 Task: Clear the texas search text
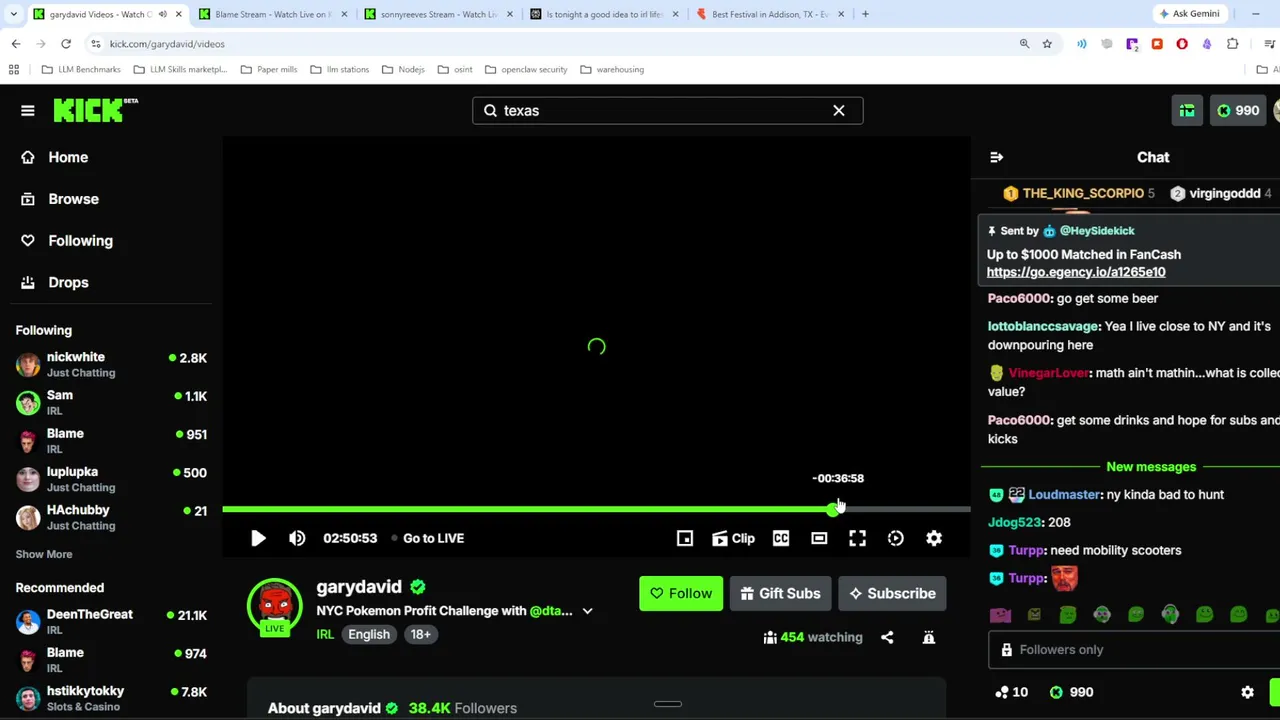tap(839, 110)
